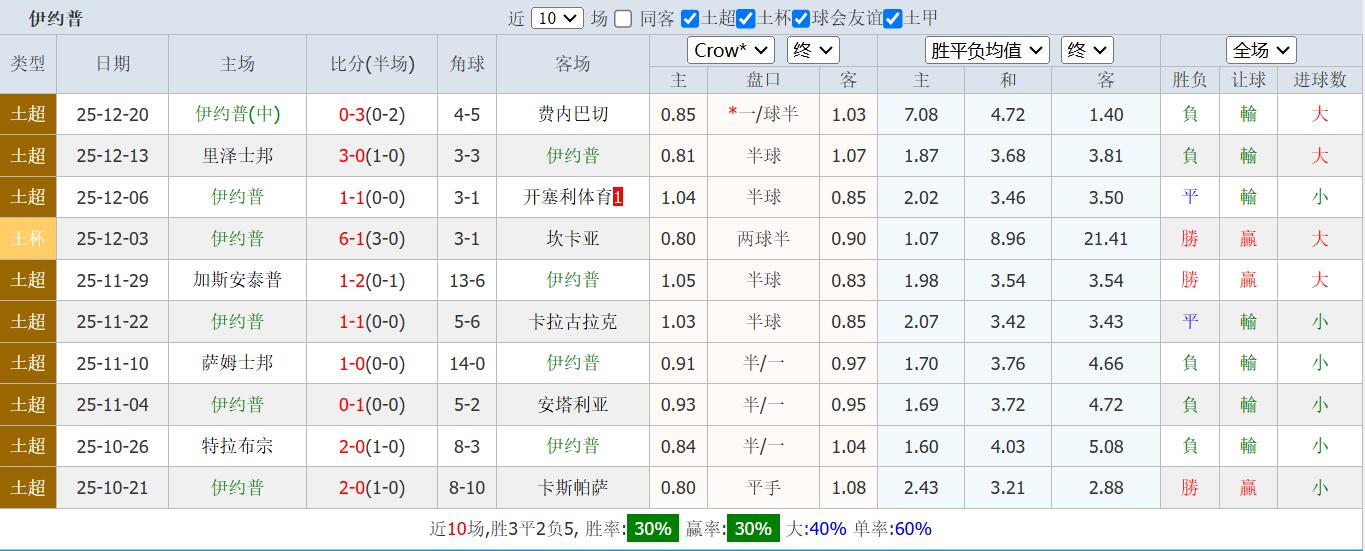Click the 特拉布宗 team link

click(x=237, y=446)
